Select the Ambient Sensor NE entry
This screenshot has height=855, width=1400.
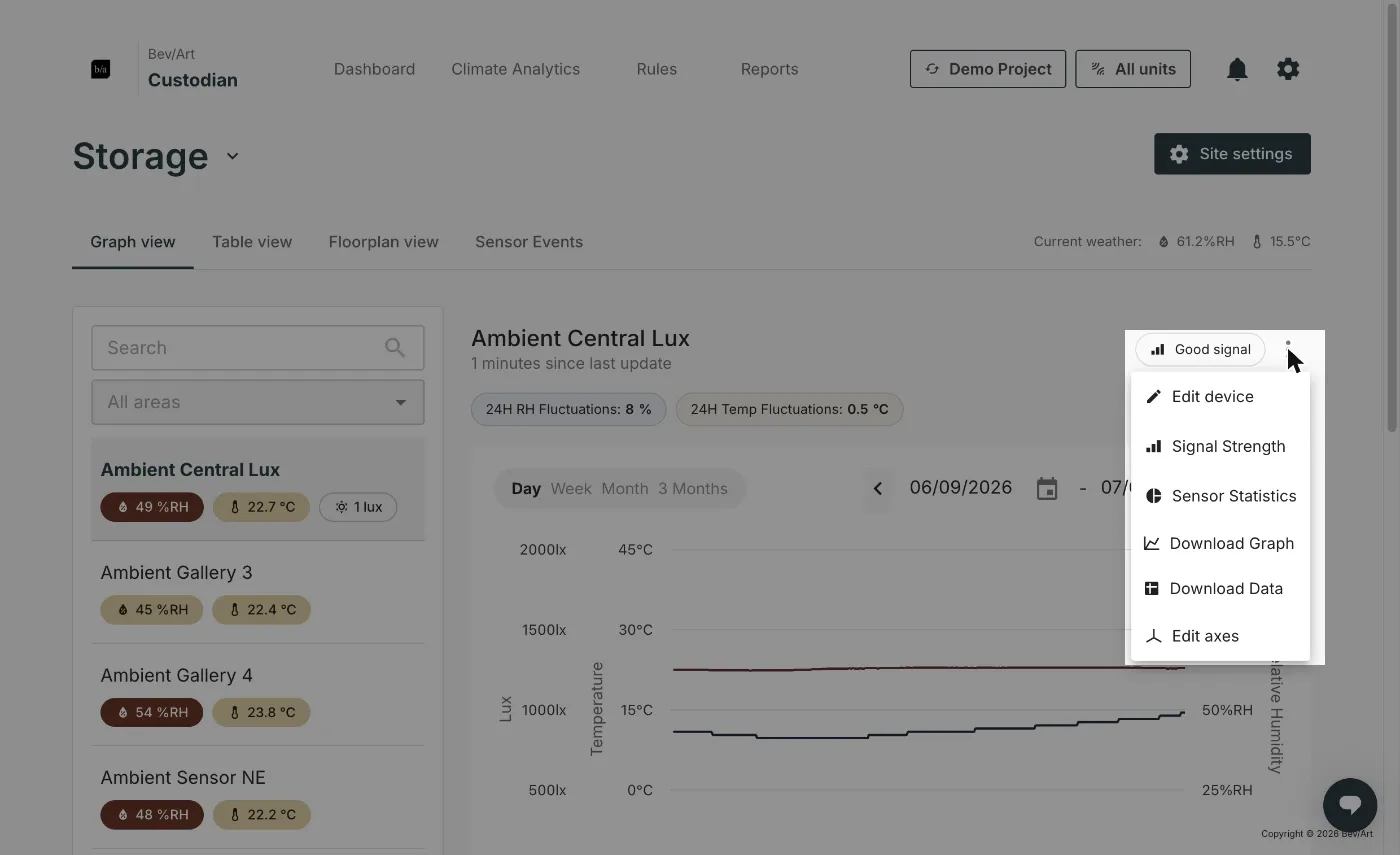click(258, 797)
